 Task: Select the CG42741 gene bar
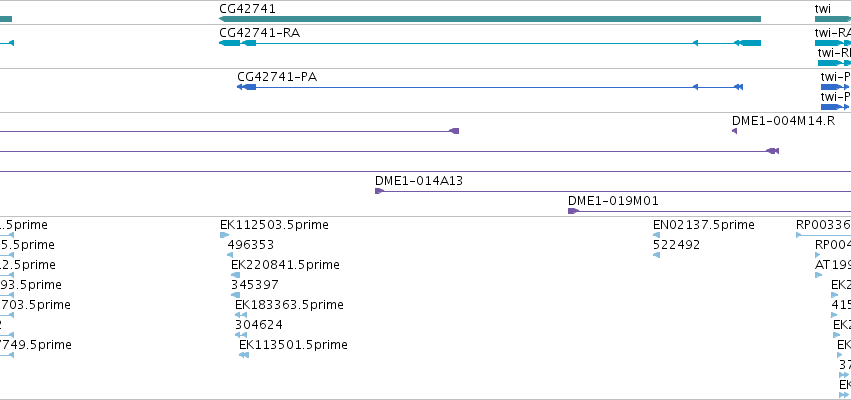[490, 19]
